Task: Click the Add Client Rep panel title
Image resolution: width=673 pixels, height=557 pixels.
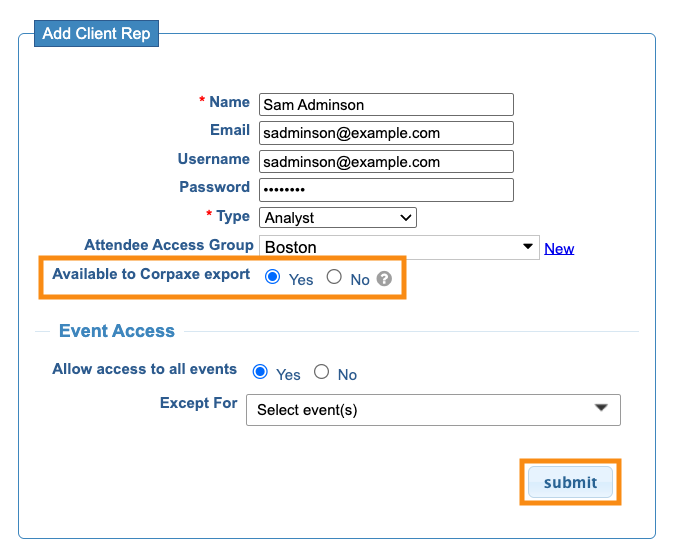Action: click(x=96, y=34)
